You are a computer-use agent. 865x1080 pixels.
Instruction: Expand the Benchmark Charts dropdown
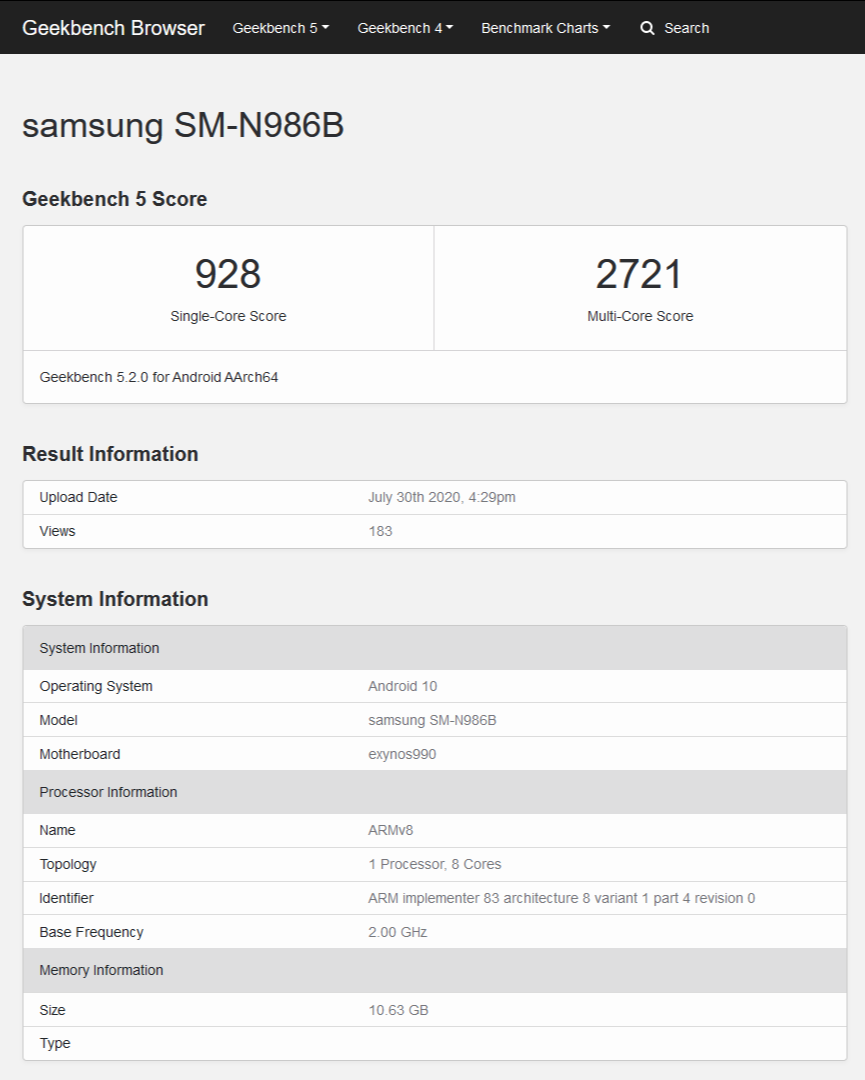(x=545, y=28)
